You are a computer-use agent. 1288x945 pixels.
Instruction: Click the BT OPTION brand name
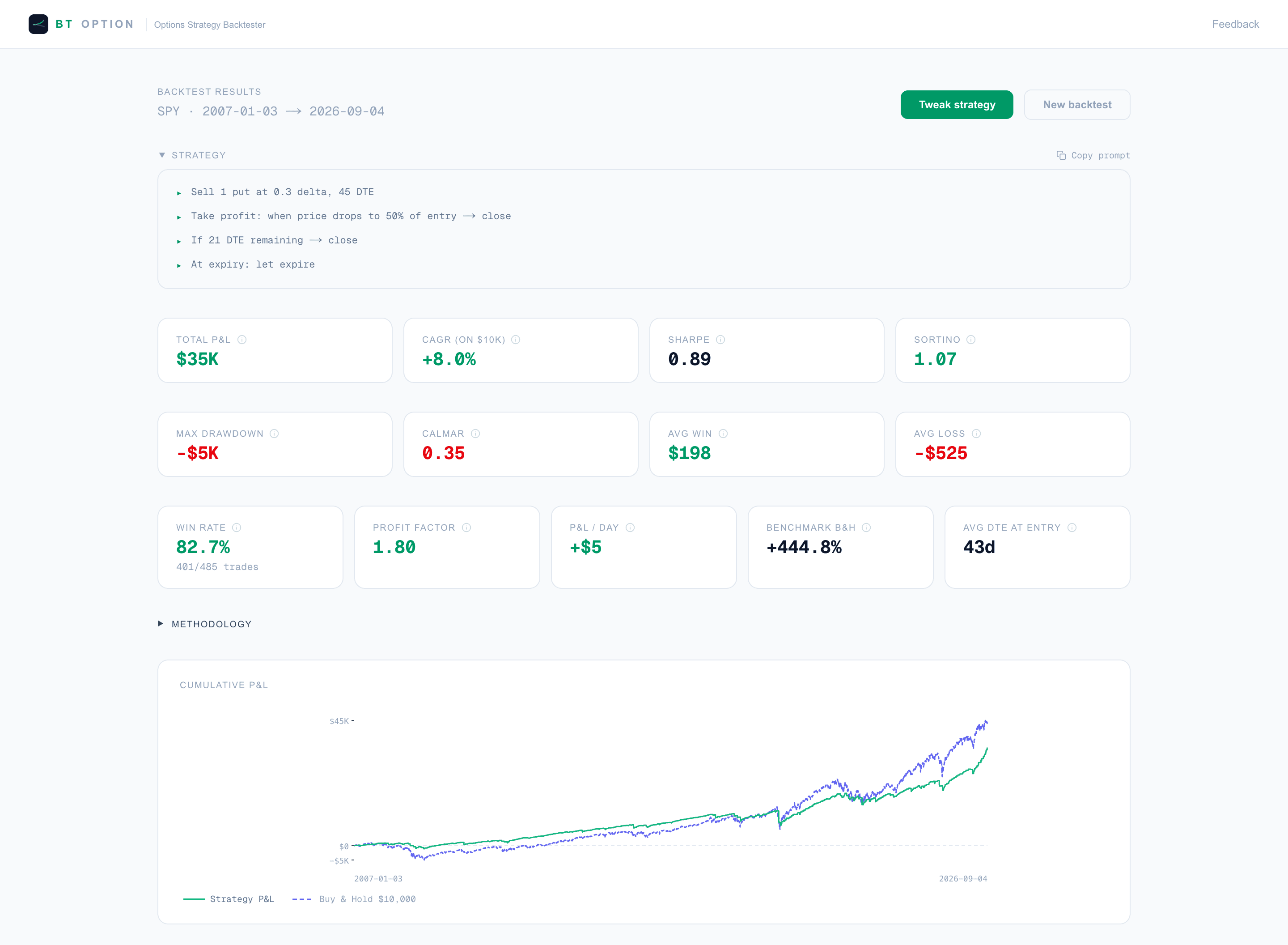pyautogui.click(x=95, y=24)
